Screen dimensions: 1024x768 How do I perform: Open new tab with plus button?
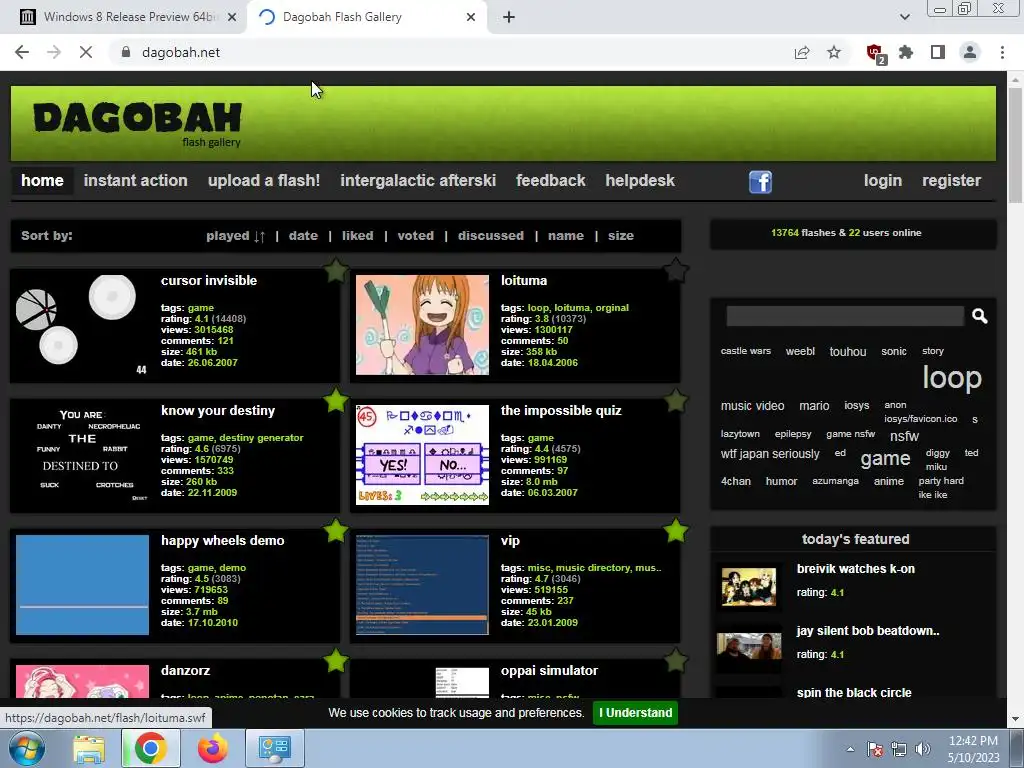click(509, 18)
